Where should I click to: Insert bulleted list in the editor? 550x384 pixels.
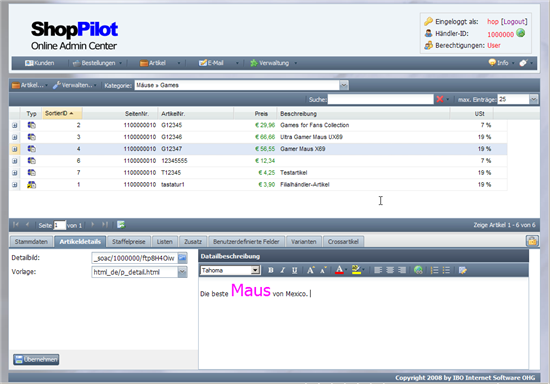click(x=446, y=270)
